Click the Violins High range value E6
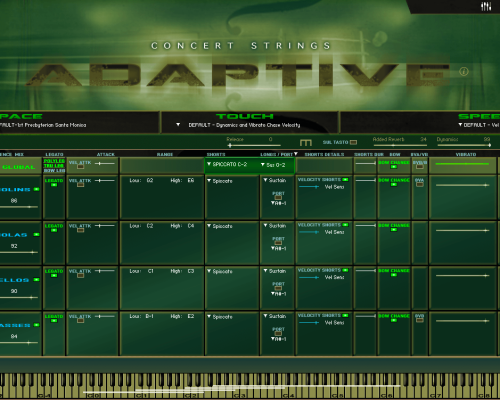The height and width of the screenshot is (400, 500). pos(191,180)
